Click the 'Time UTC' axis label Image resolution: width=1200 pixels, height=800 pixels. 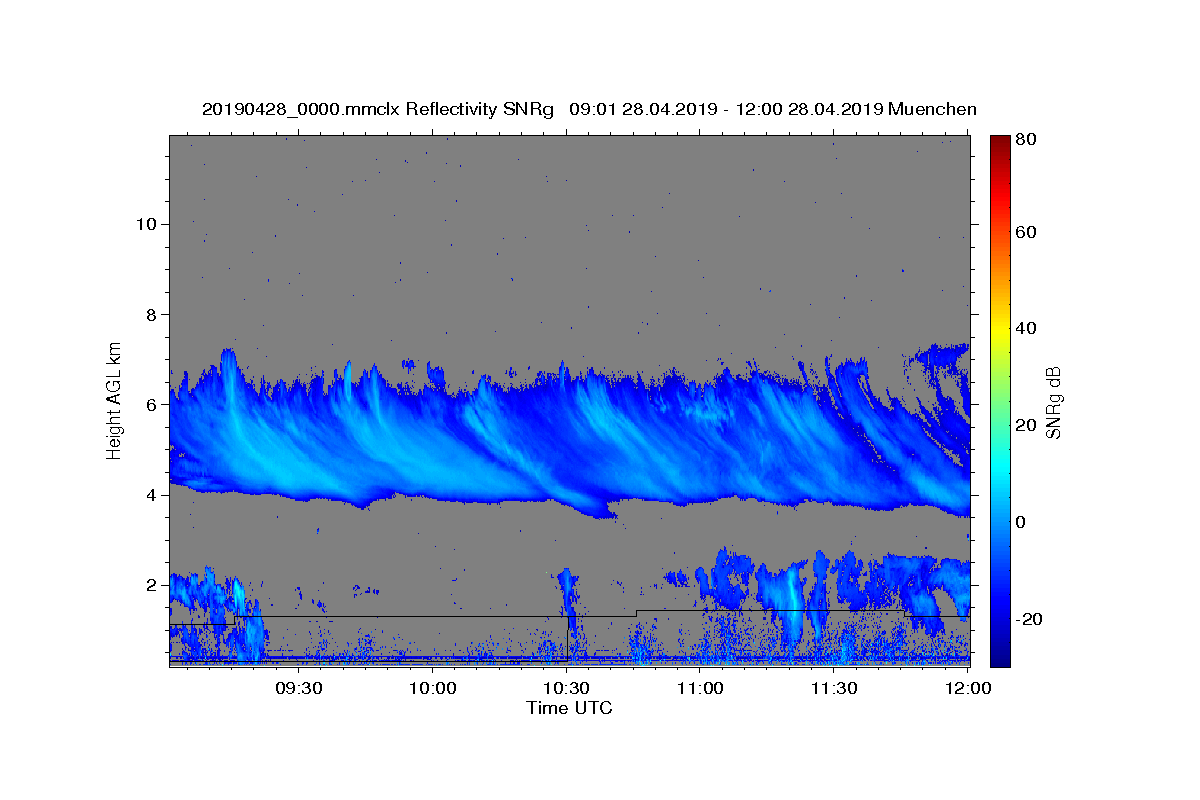[569, 708]
